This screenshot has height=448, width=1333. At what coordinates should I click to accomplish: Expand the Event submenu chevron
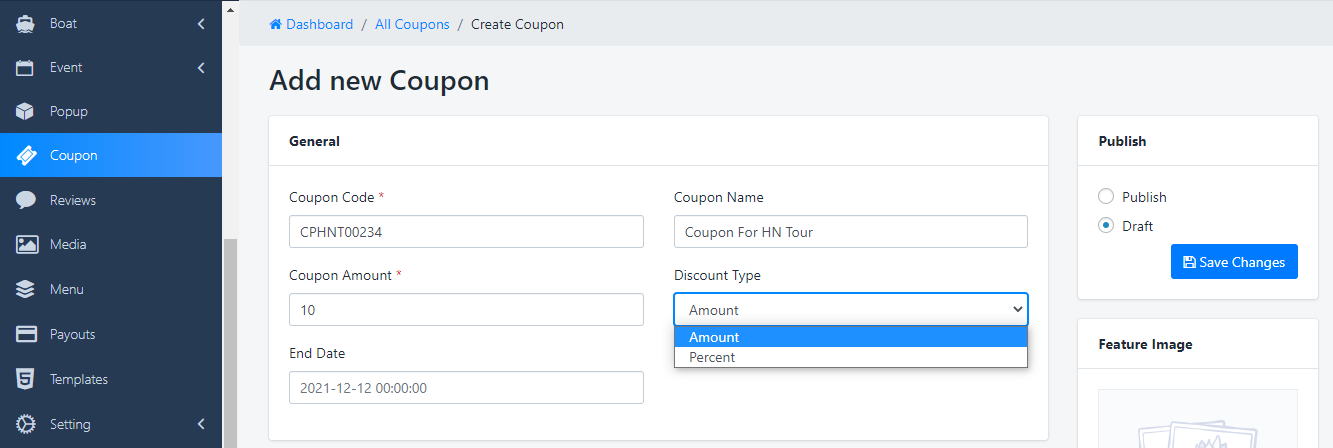[x=201, y=68]
